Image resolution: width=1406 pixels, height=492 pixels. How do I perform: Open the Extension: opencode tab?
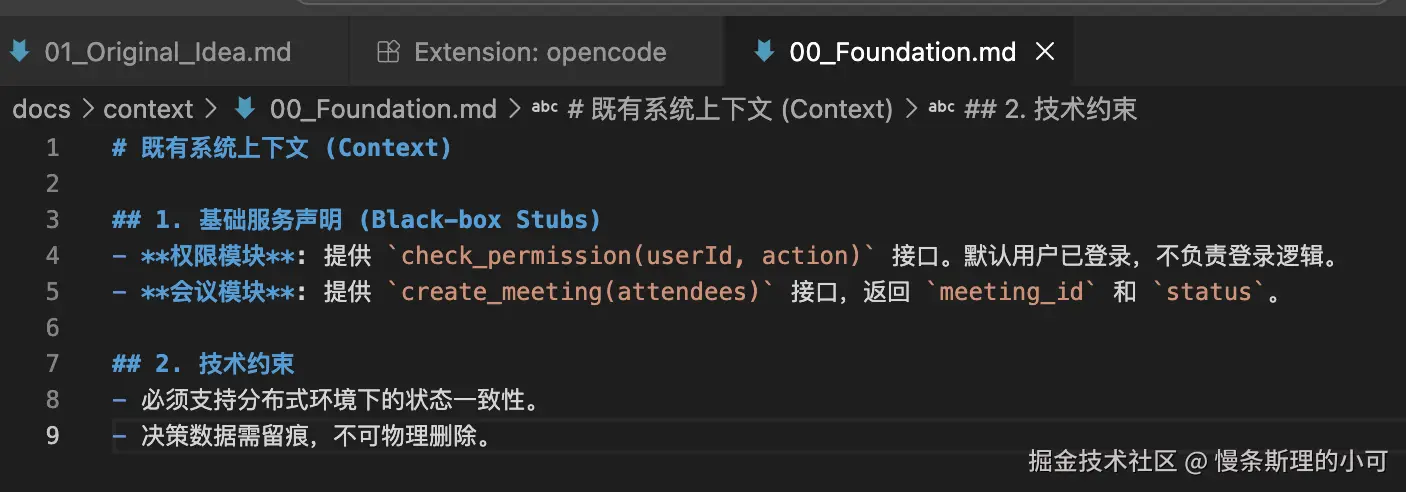540,52
